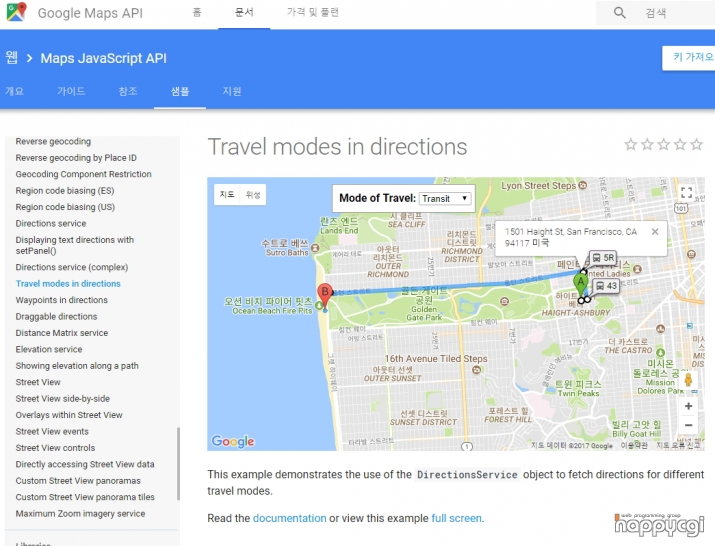This screenshot has width=715, height=546.
Task: Open Directions service (complex) sample
Action: [72, 267]
